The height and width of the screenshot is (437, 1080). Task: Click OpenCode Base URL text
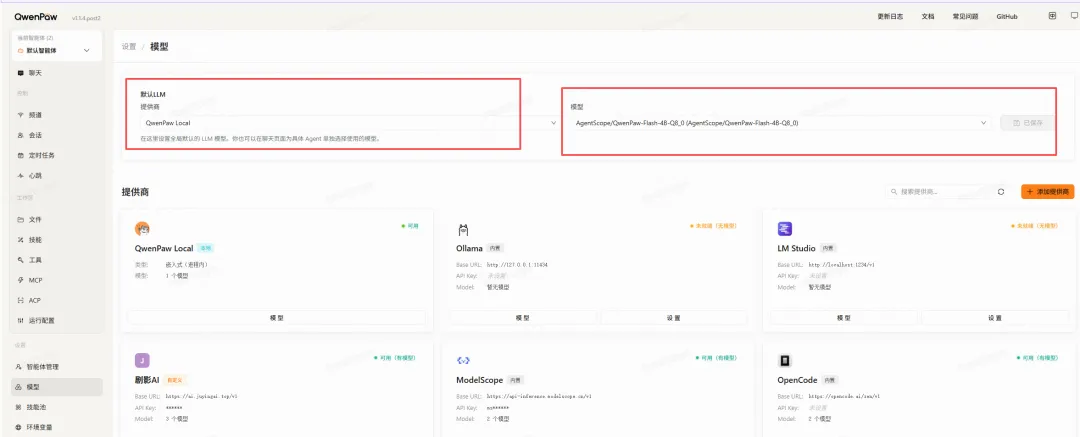coord(844,396)
